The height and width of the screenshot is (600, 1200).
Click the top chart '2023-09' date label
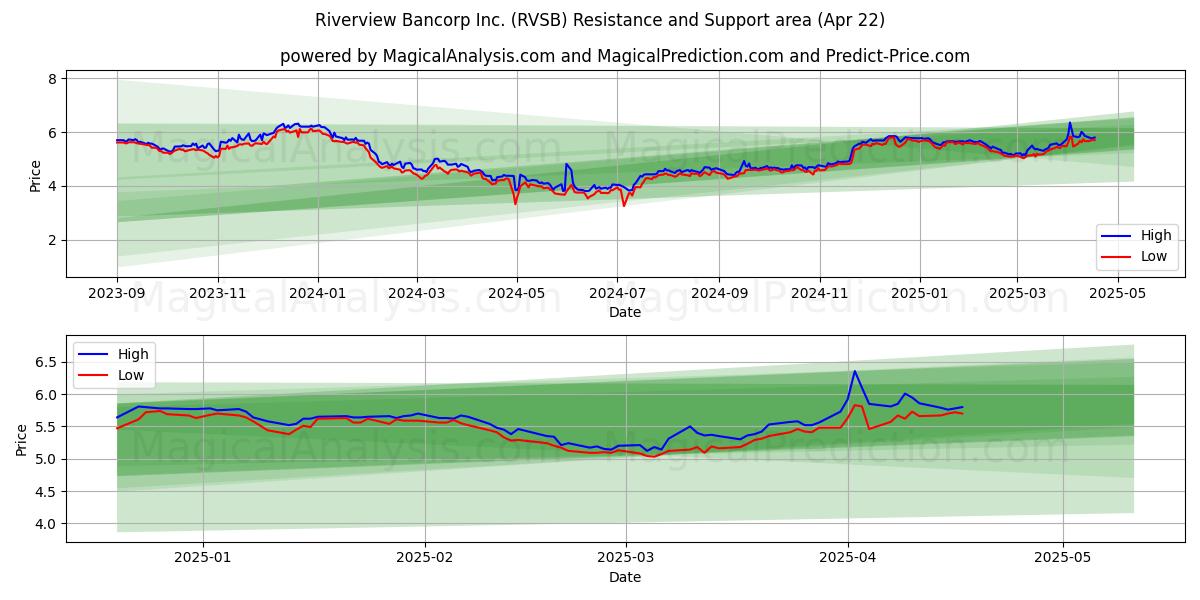pyautogui.click(x=117, y=294)
